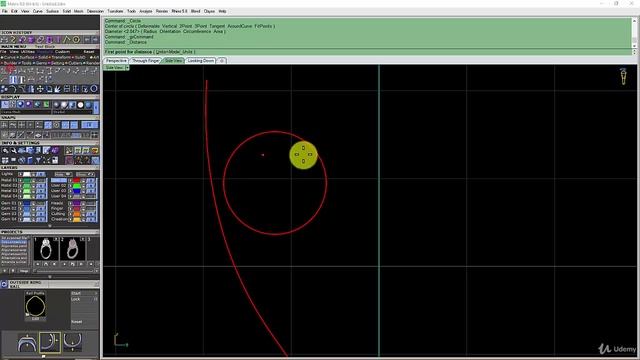Toggle Metal 01 layer visibility box
640x360 pixels.
click(x=40, y=180)
